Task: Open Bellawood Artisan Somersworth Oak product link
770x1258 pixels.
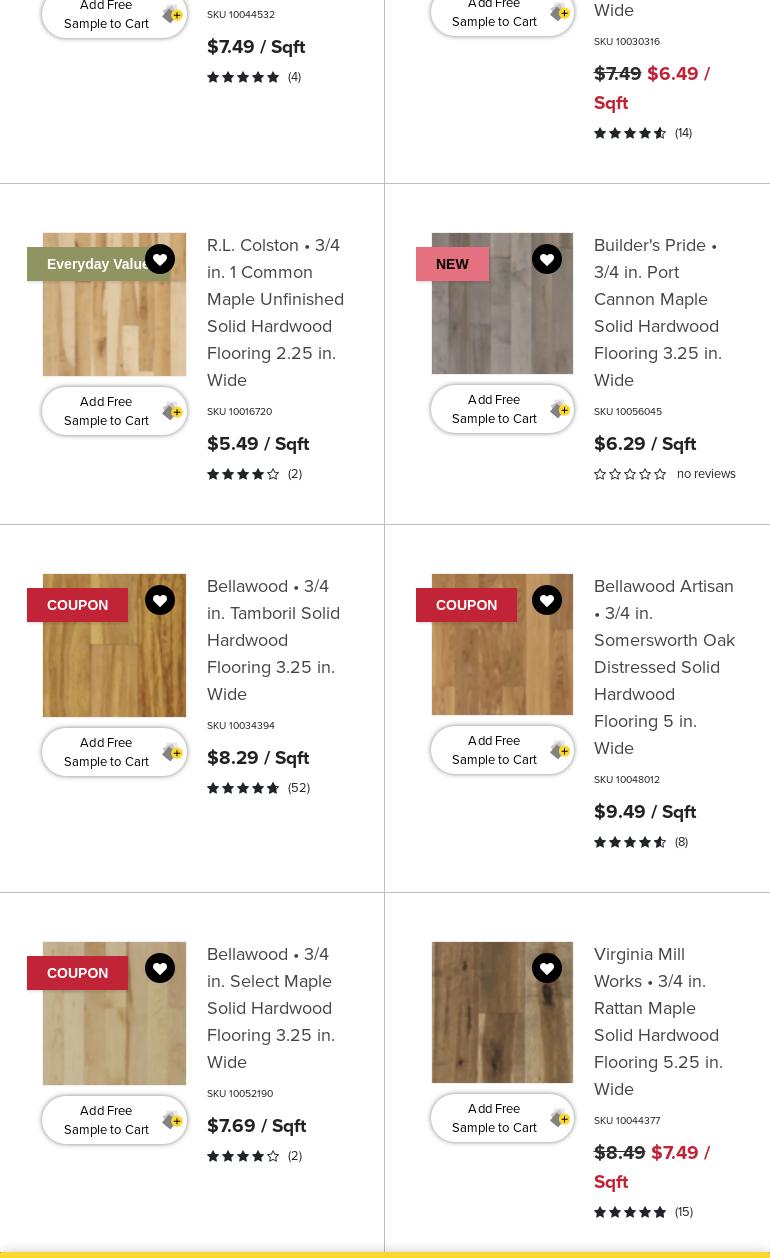Action: (664, 666)
